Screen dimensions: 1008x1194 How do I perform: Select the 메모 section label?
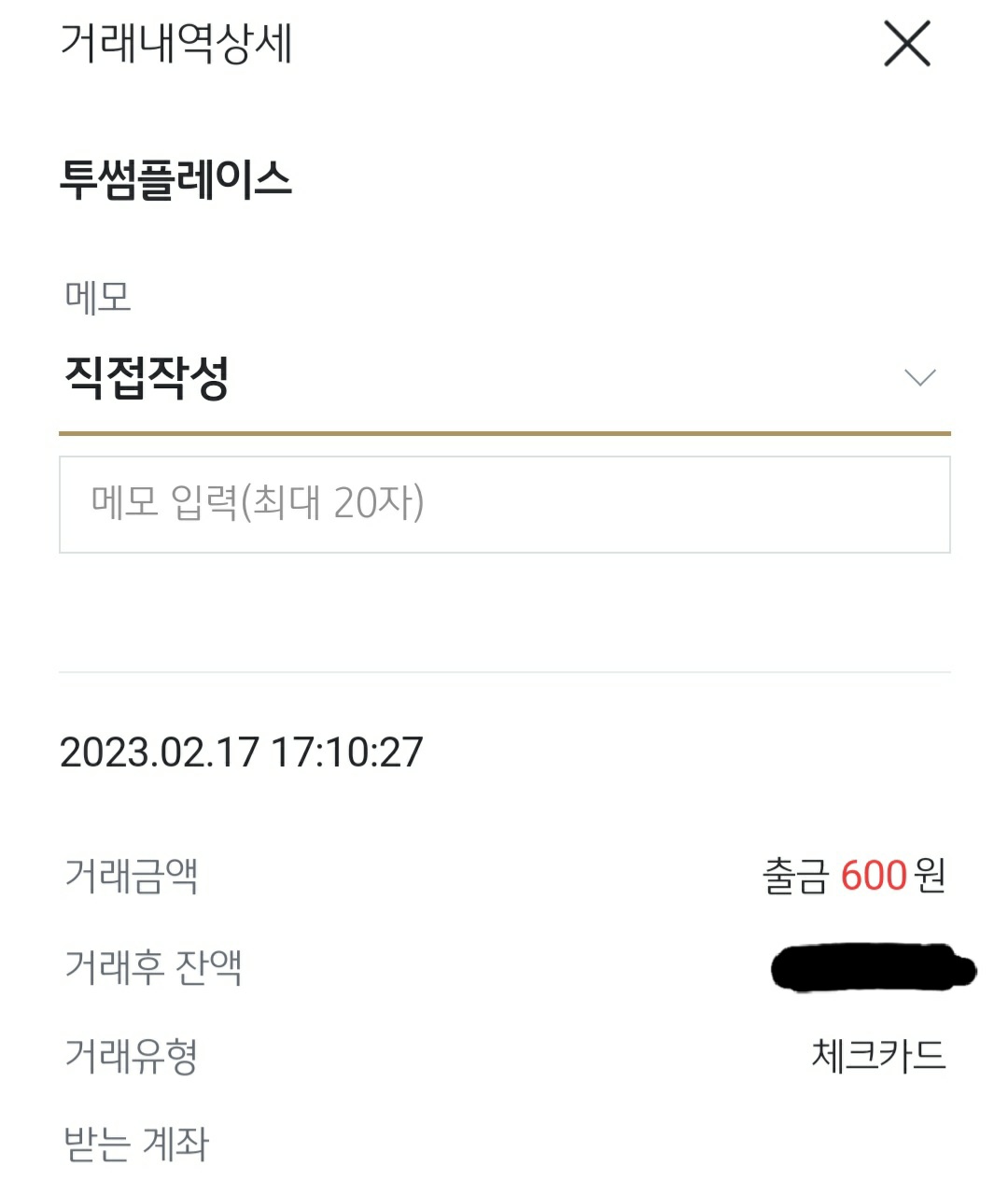(98, 297)
